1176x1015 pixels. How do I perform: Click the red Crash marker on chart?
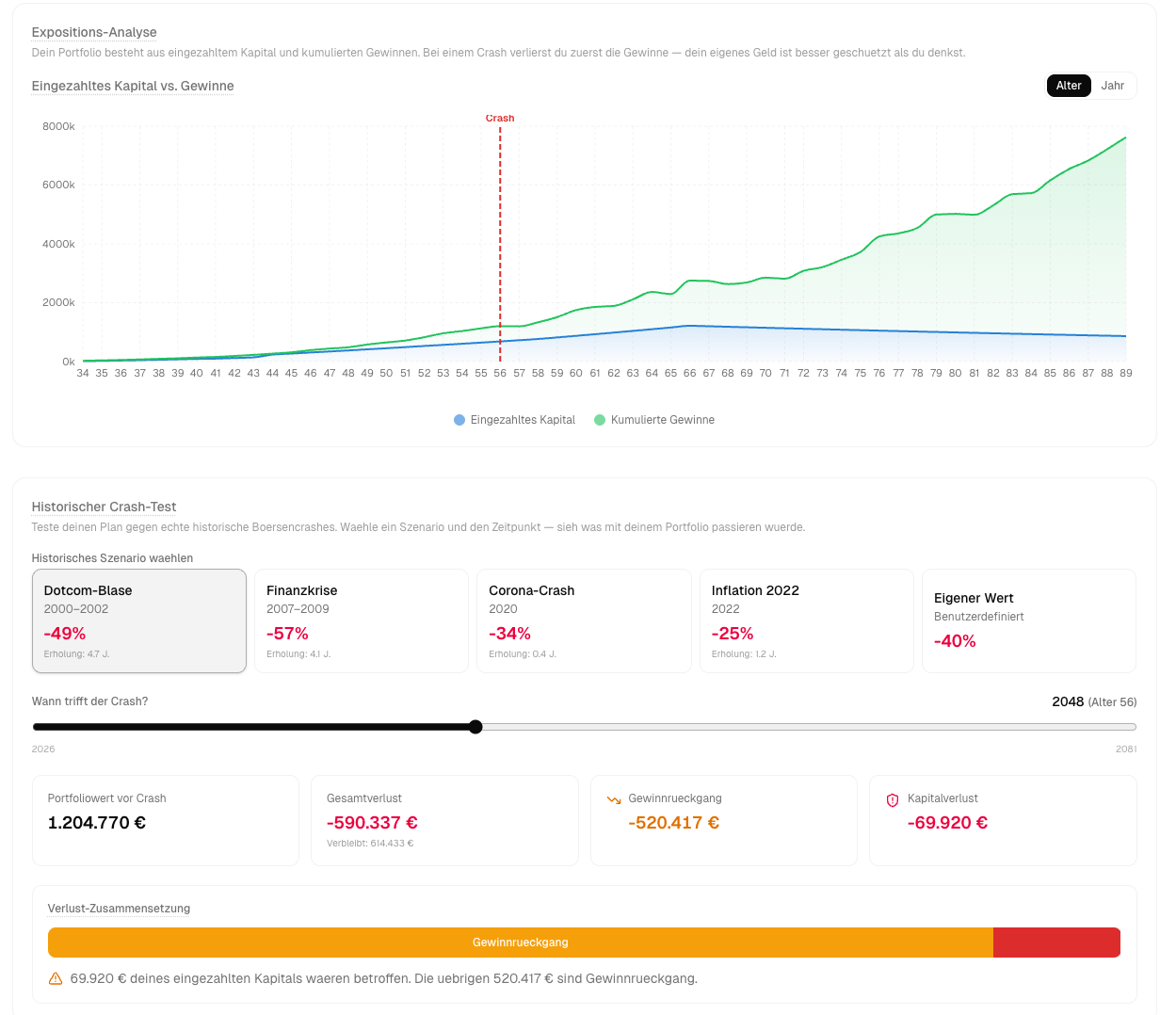tap(500, 119)
